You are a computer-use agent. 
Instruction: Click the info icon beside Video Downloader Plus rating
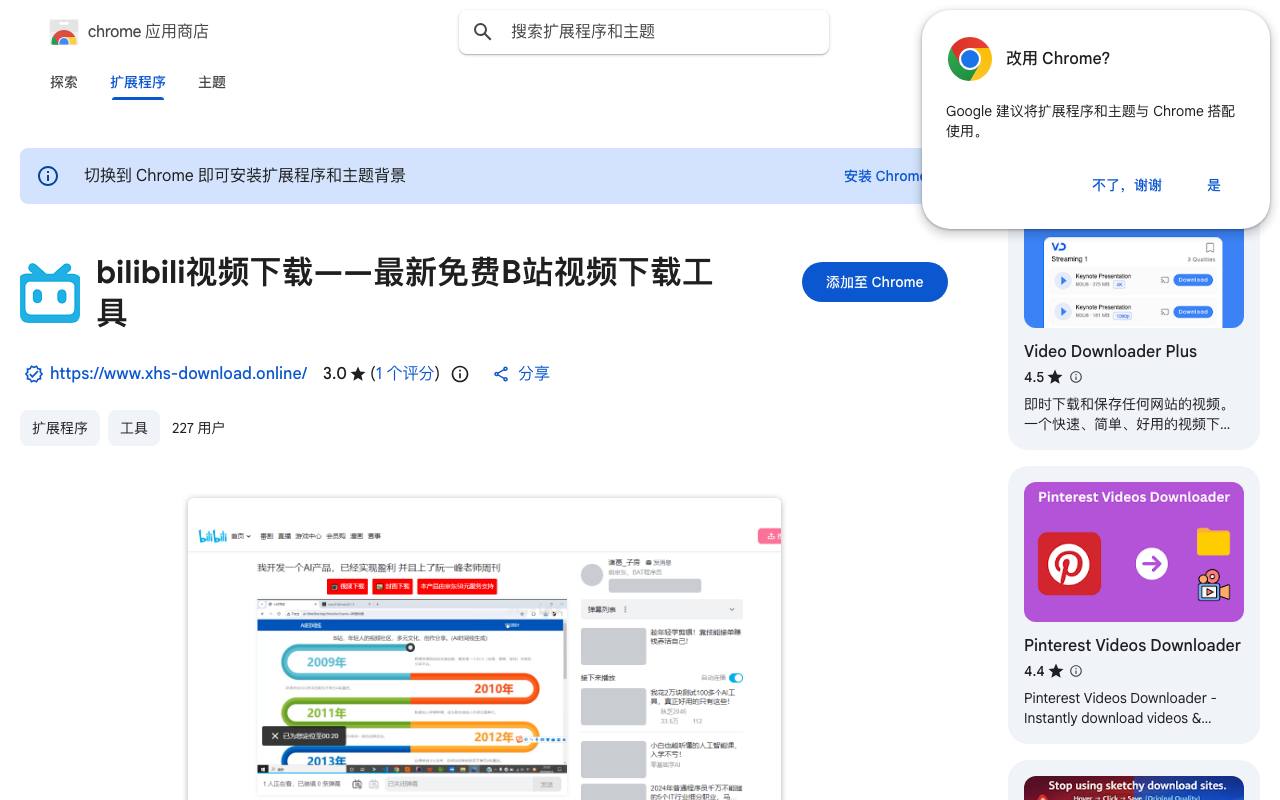pos(1076,377)
